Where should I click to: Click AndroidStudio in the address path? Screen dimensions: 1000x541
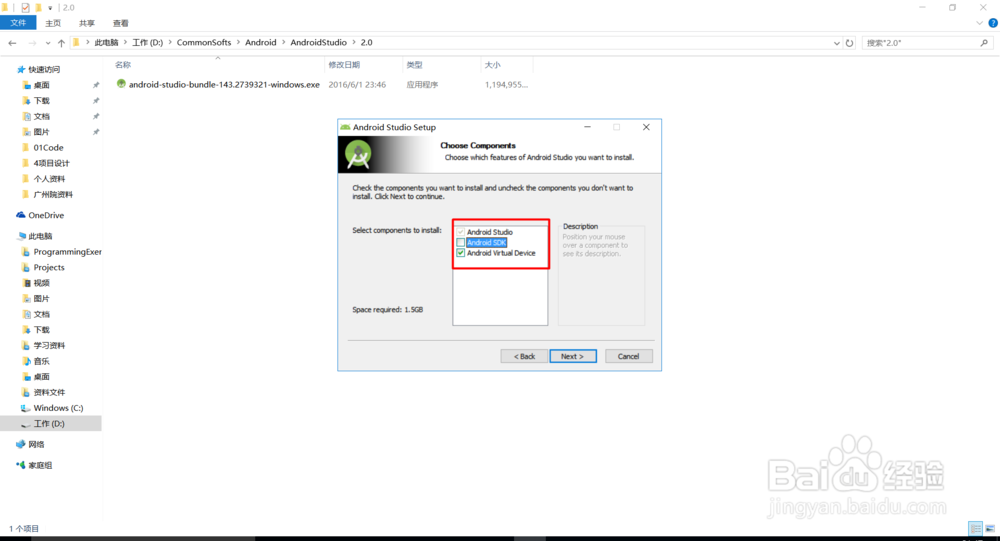tap(318, 42)
